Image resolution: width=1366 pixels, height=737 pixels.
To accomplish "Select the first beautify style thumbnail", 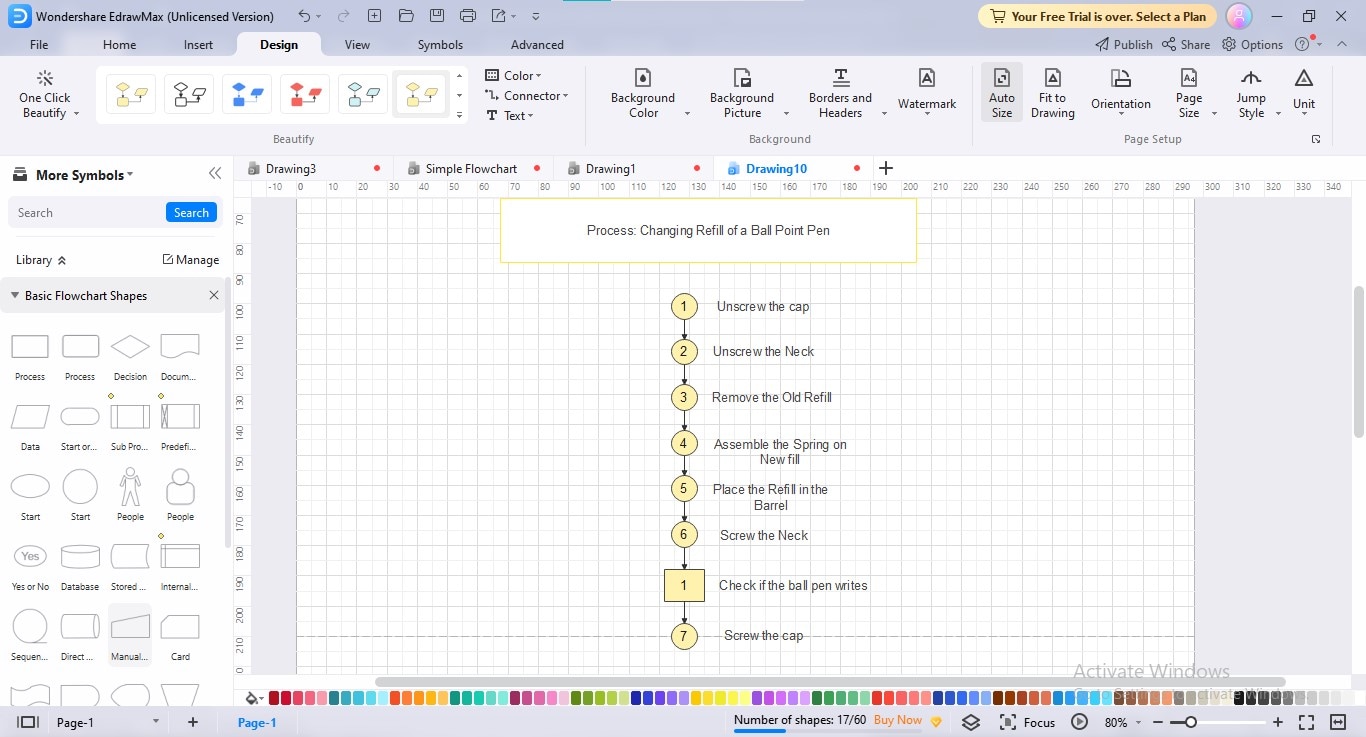I will pyautogui.click(x=131, y=94).
